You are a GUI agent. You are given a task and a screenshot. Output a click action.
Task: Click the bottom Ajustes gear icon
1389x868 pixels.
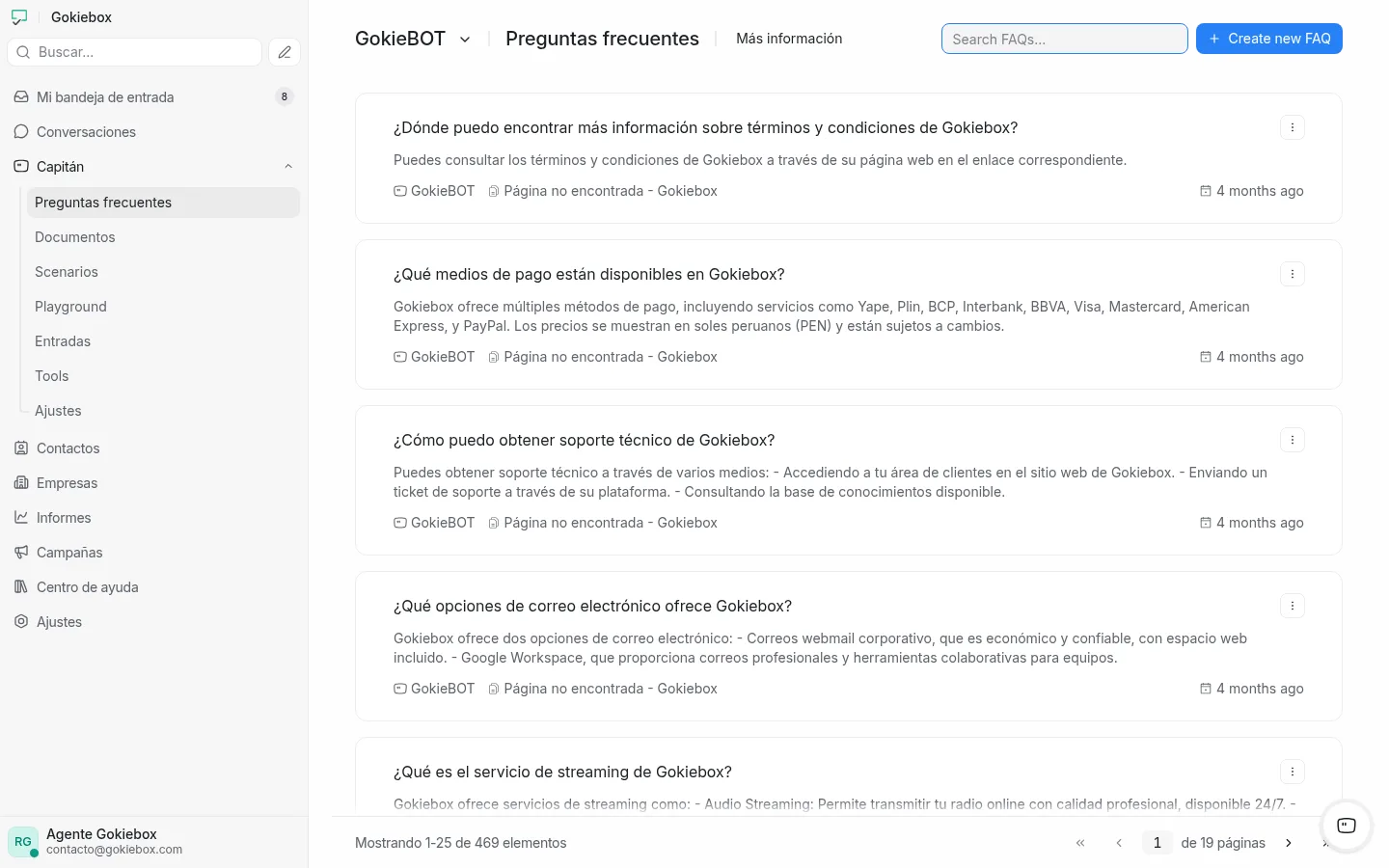tap(21, 622)
